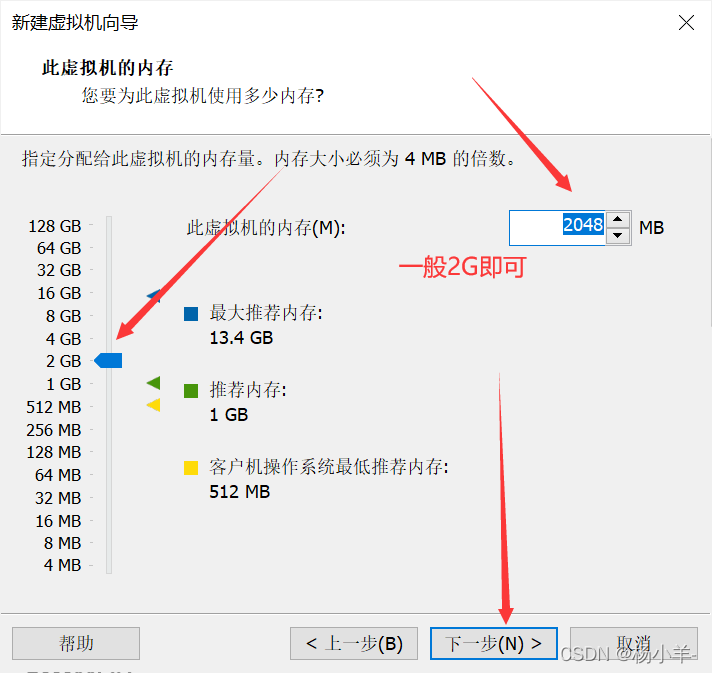
Task: Select the 128 GB scale label
Action: 54,226
